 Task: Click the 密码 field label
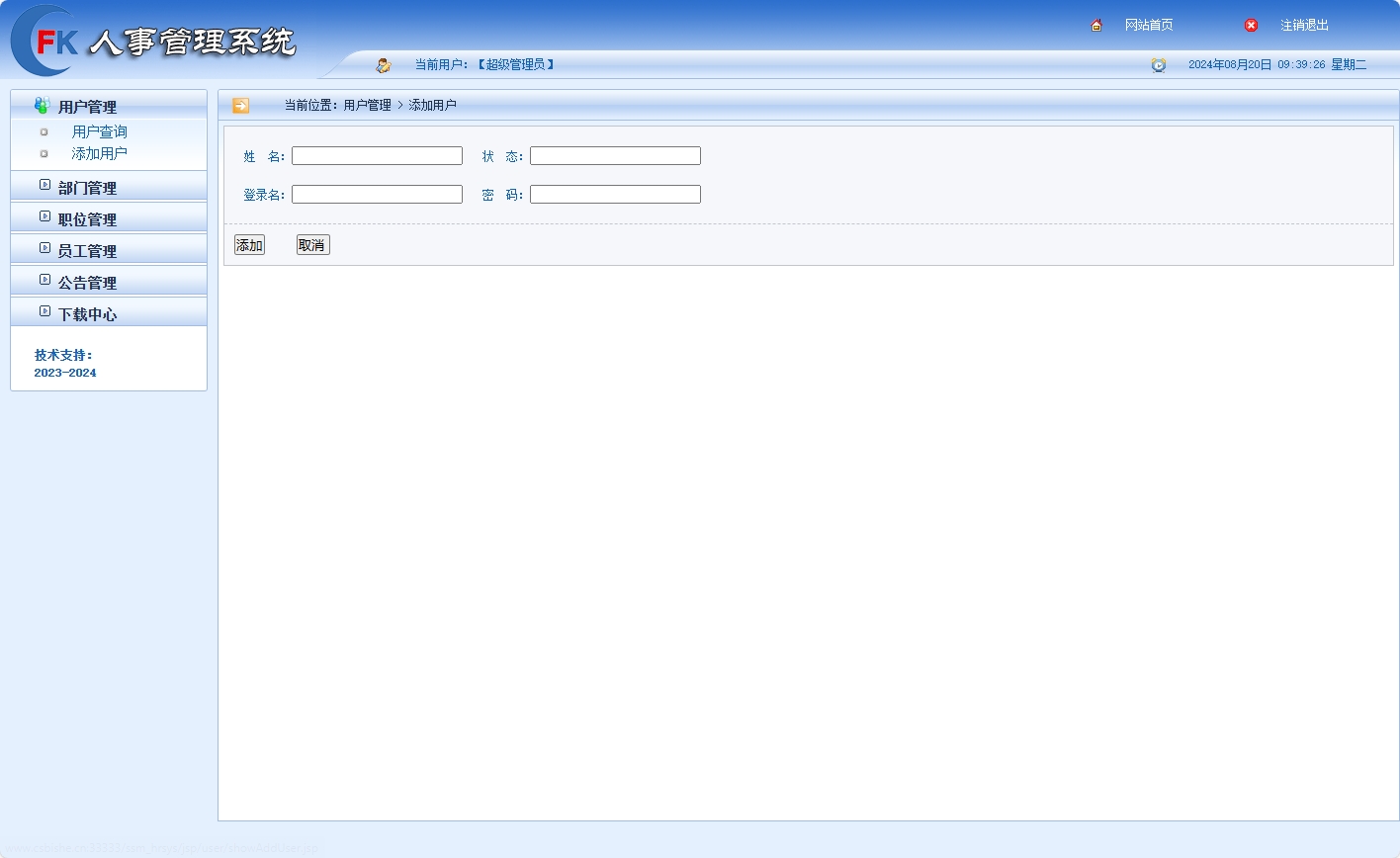[502, 195]
